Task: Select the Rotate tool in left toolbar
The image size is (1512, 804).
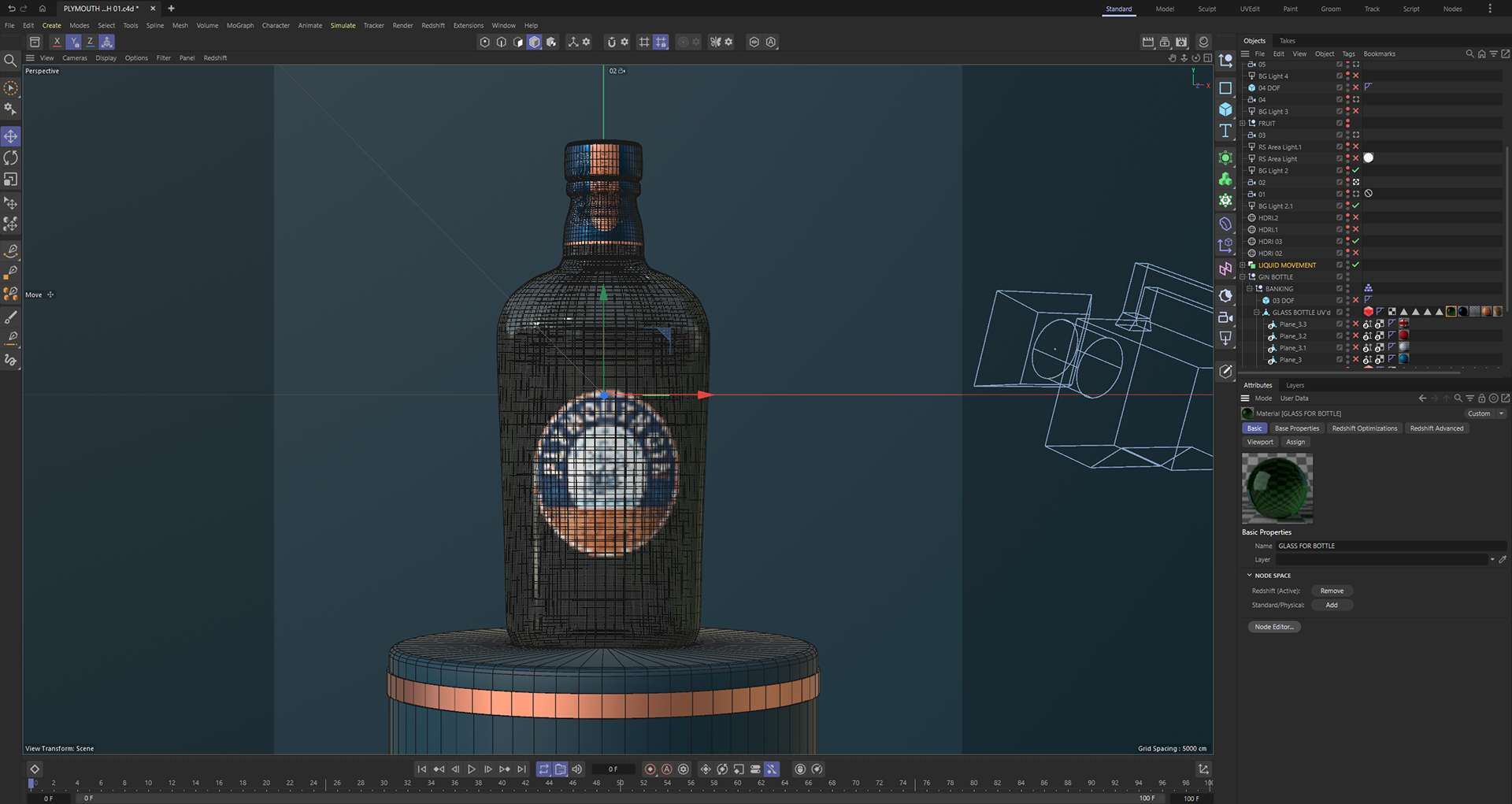Action: 11,157
